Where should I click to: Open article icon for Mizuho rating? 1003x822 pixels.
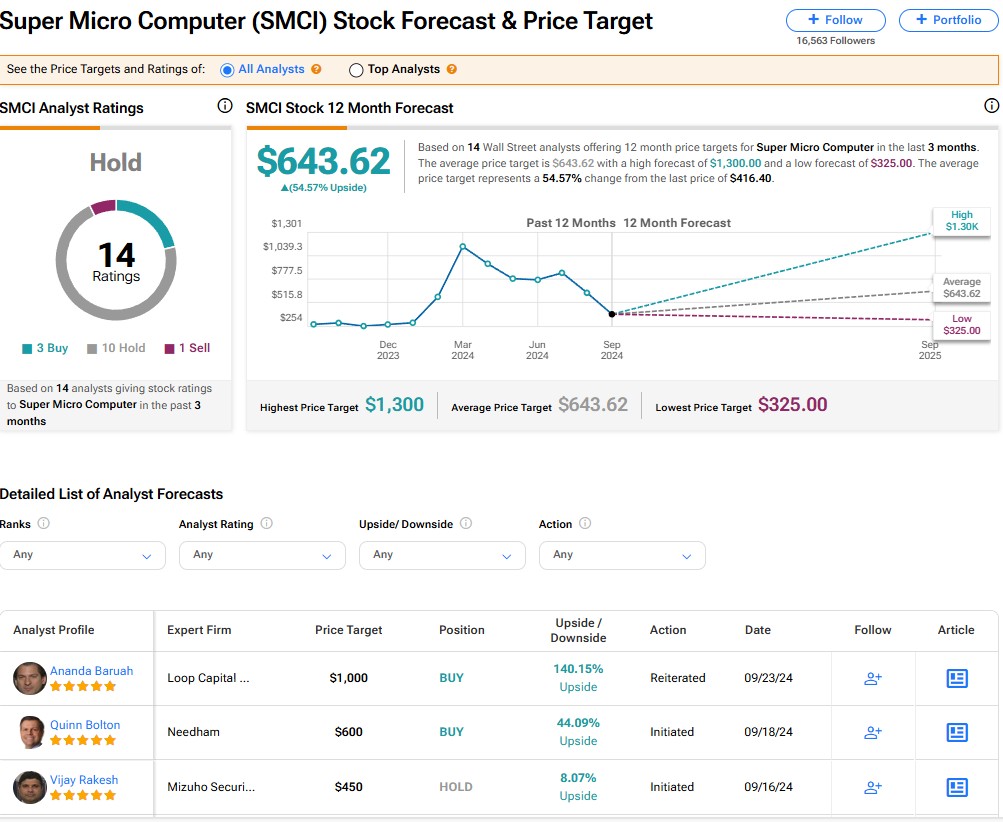click(956, 787)
